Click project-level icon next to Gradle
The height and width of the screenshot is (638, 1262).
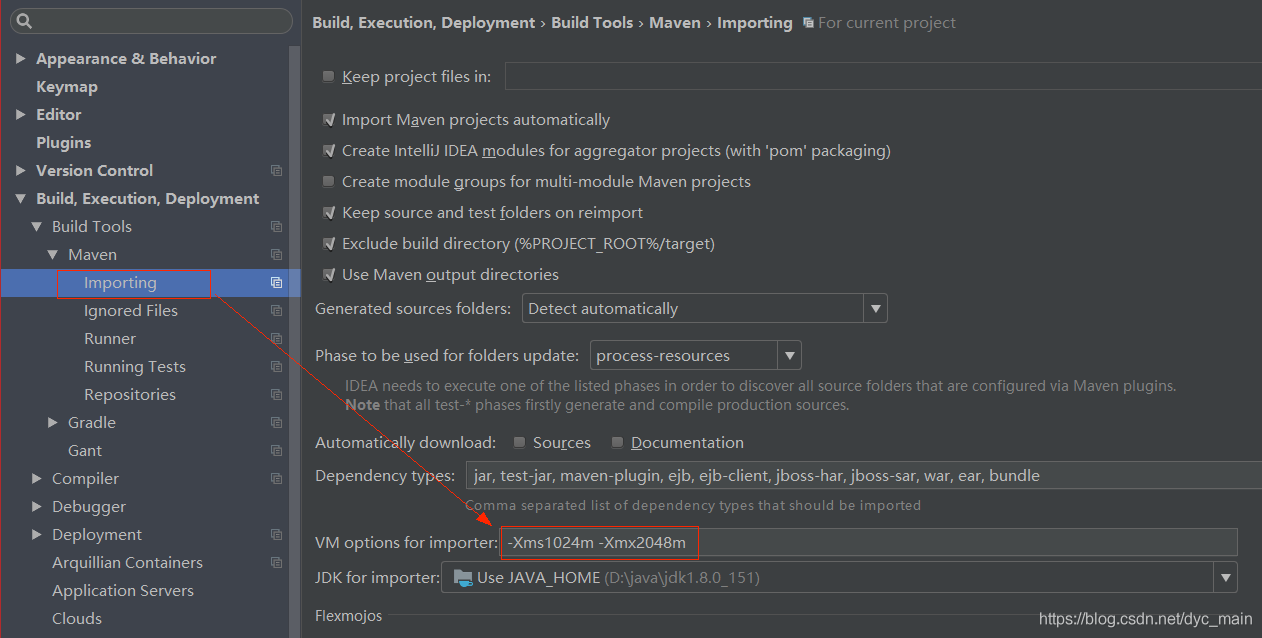click(x=276, y=423)
